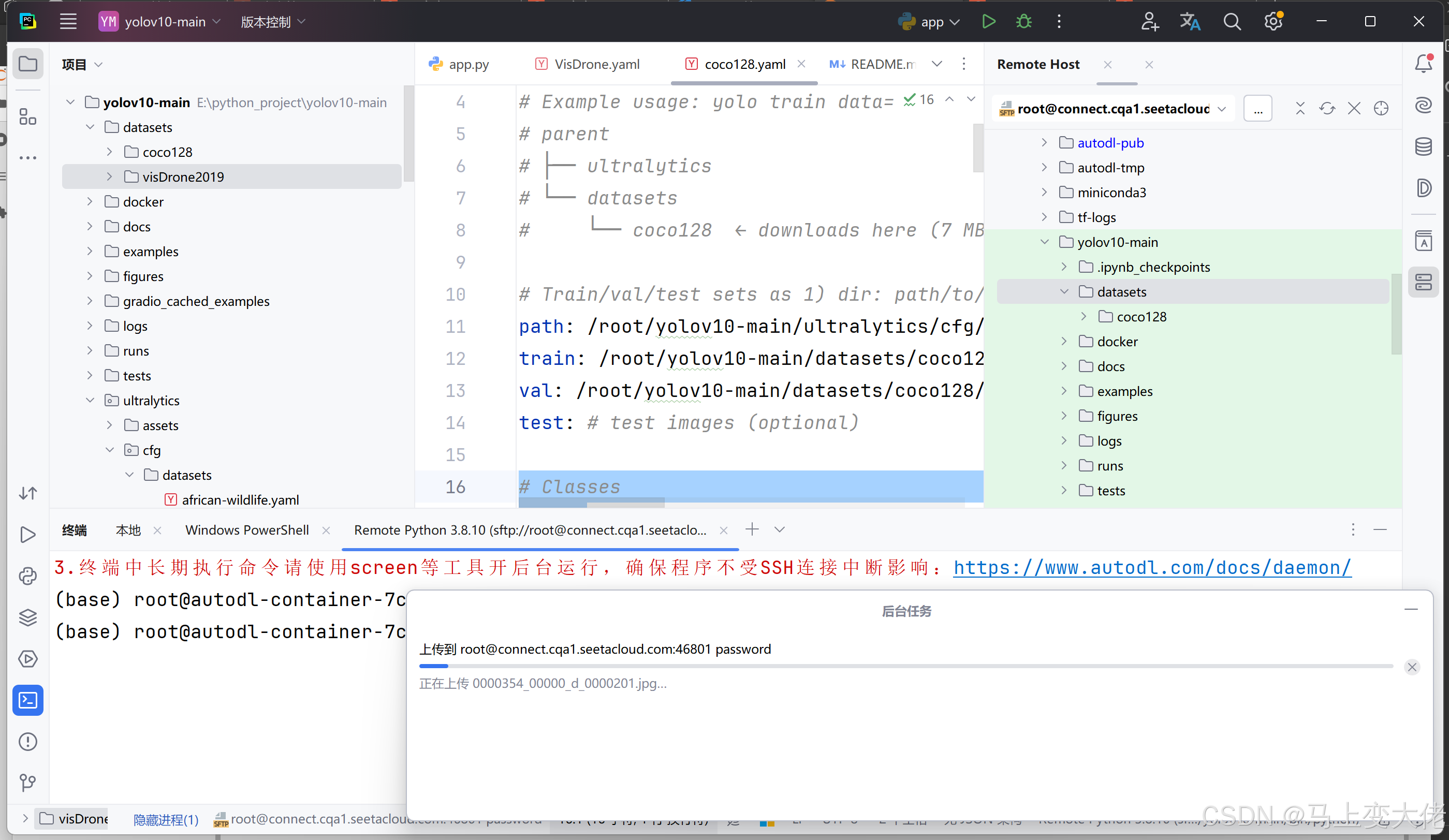This screenshot has width=1449, height=840.
Task: Add a new terminal with the plus button
Action: click(752, 529)
